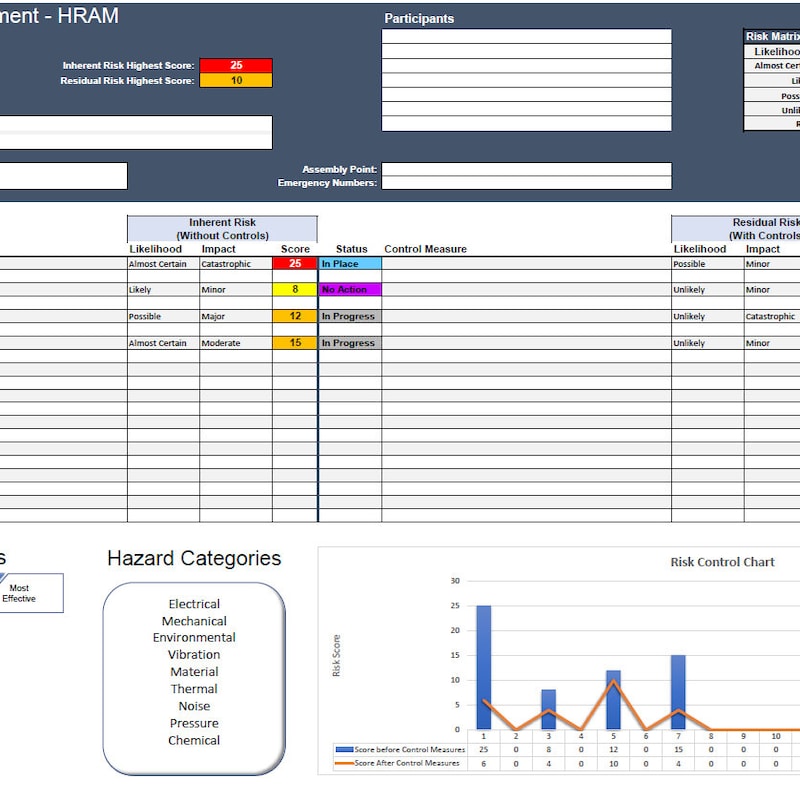Viewport: 800px width, 800px height.
Task: Select the Risk Control Chart title
Action: (x=720, y=561)
